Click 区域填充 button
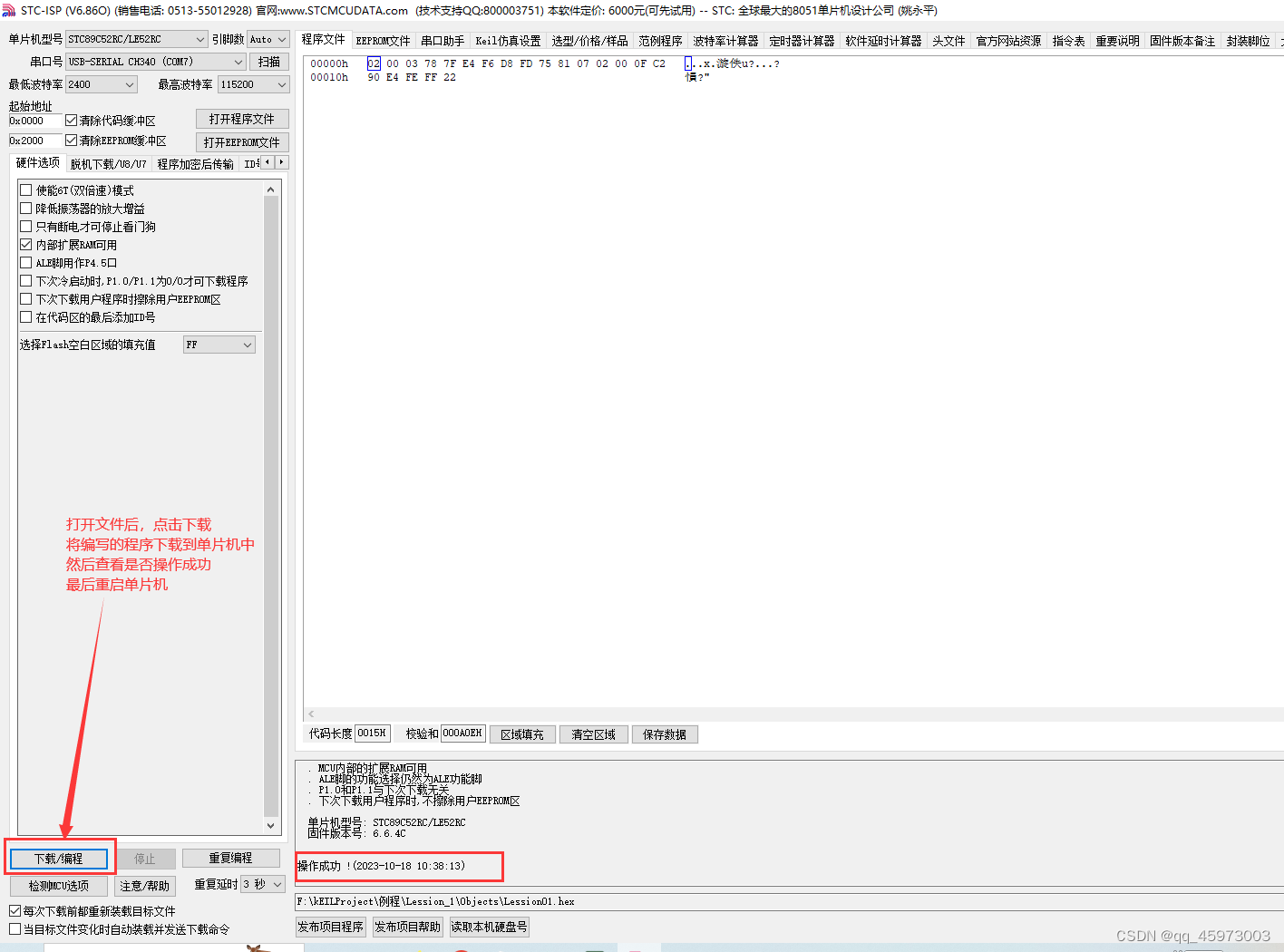The height and width of the screenshot is (952, 1284). click(x=522, y=734)
